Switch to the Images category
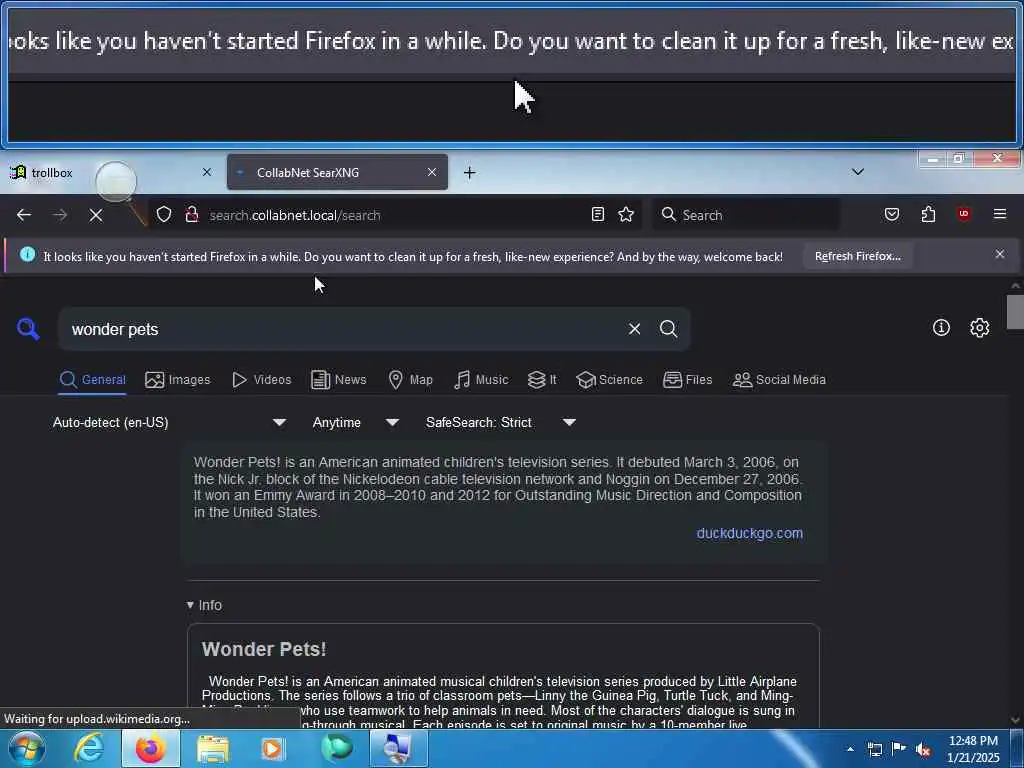This screenshot has width=1024, height=768. (178, 379)
